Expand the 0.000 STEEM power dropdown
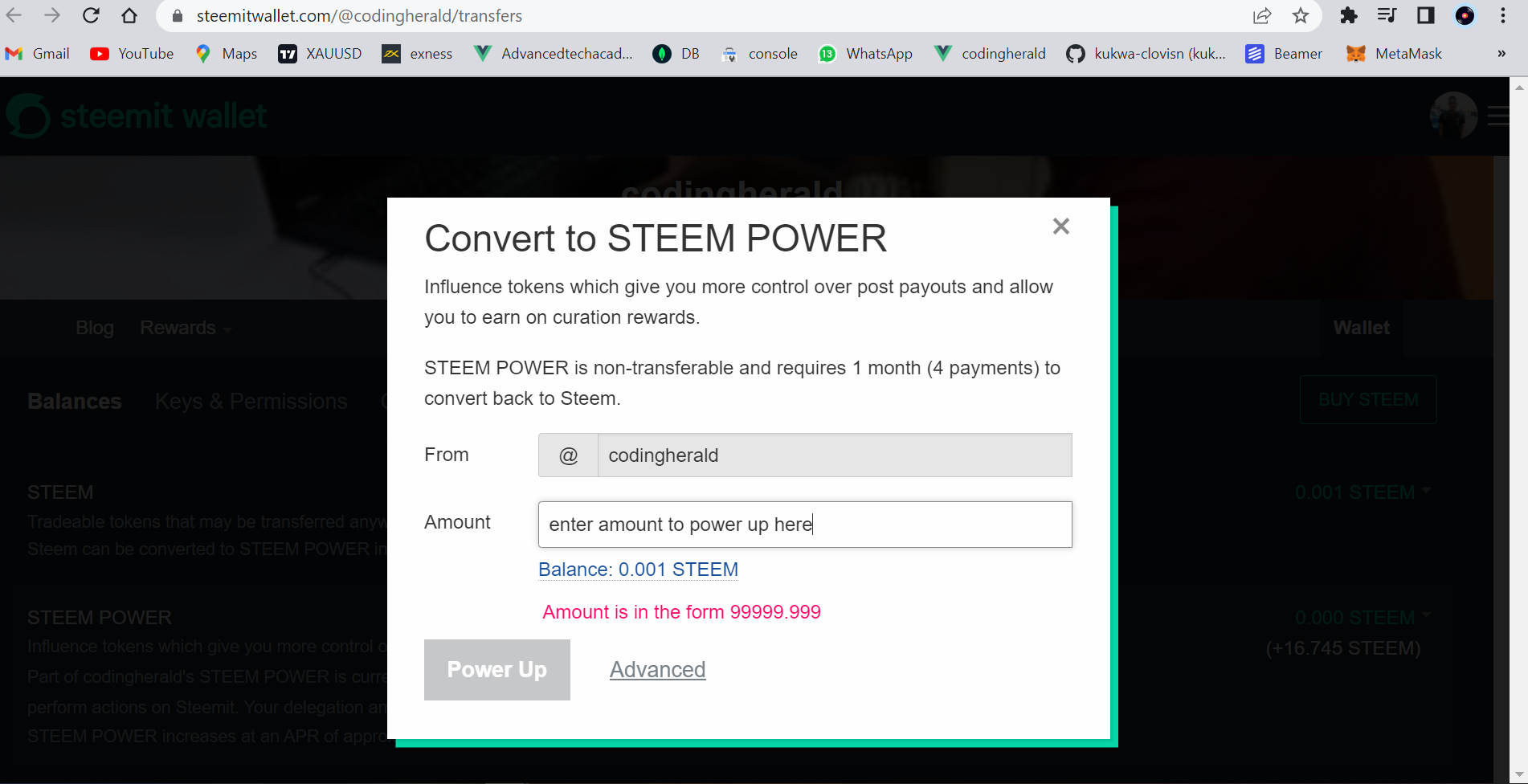The image size is (1528, 784). pos(1363,618)
